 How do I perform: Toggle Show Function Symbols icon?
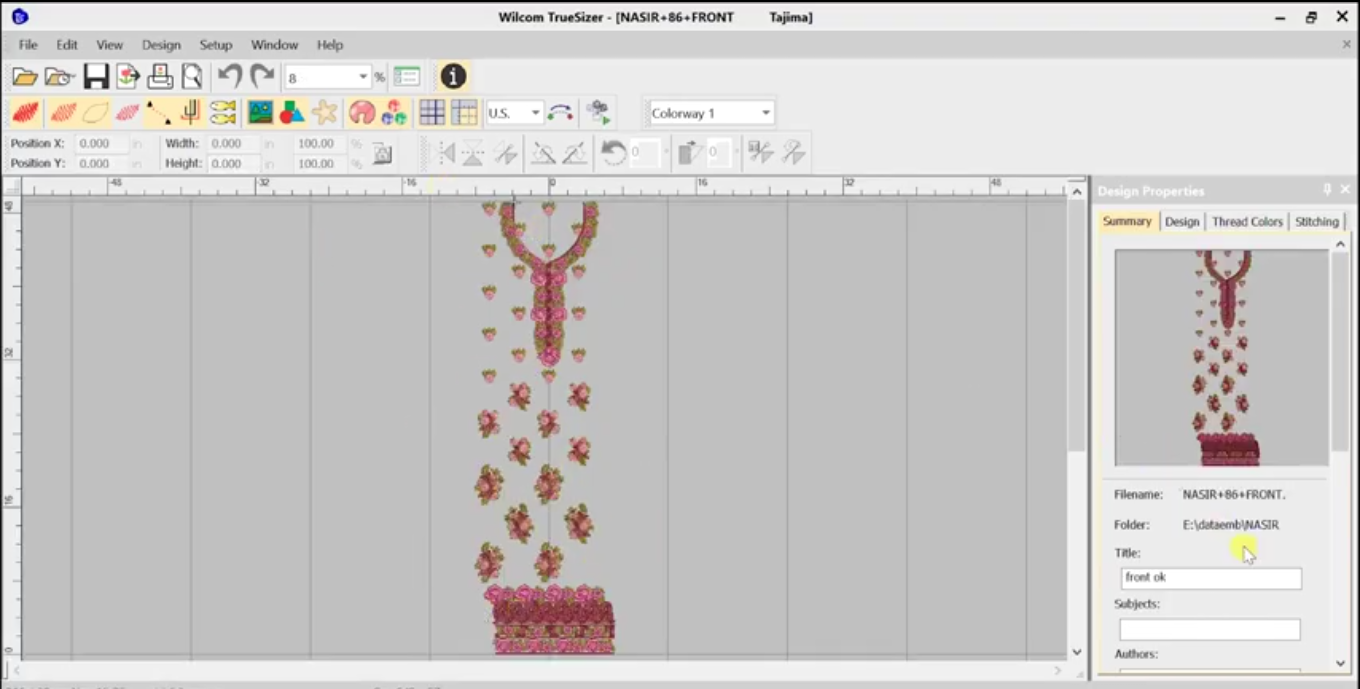(x=190, y=113)
